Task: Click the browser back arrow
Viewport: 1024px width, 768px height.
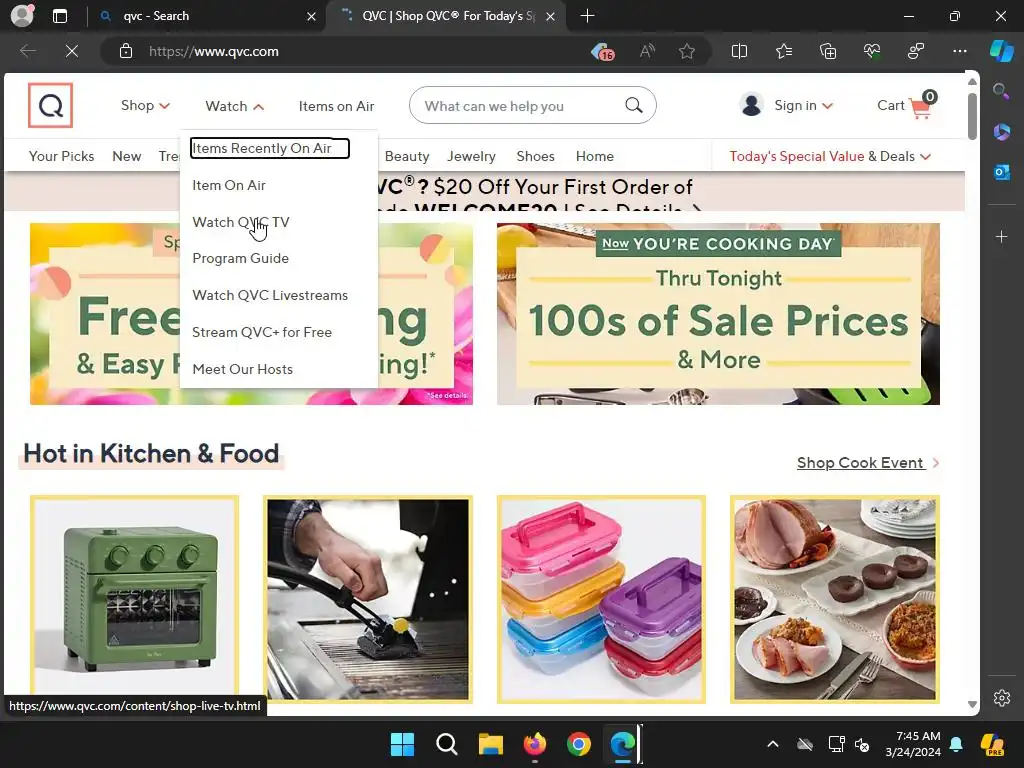Action: [x=27, y=51]
